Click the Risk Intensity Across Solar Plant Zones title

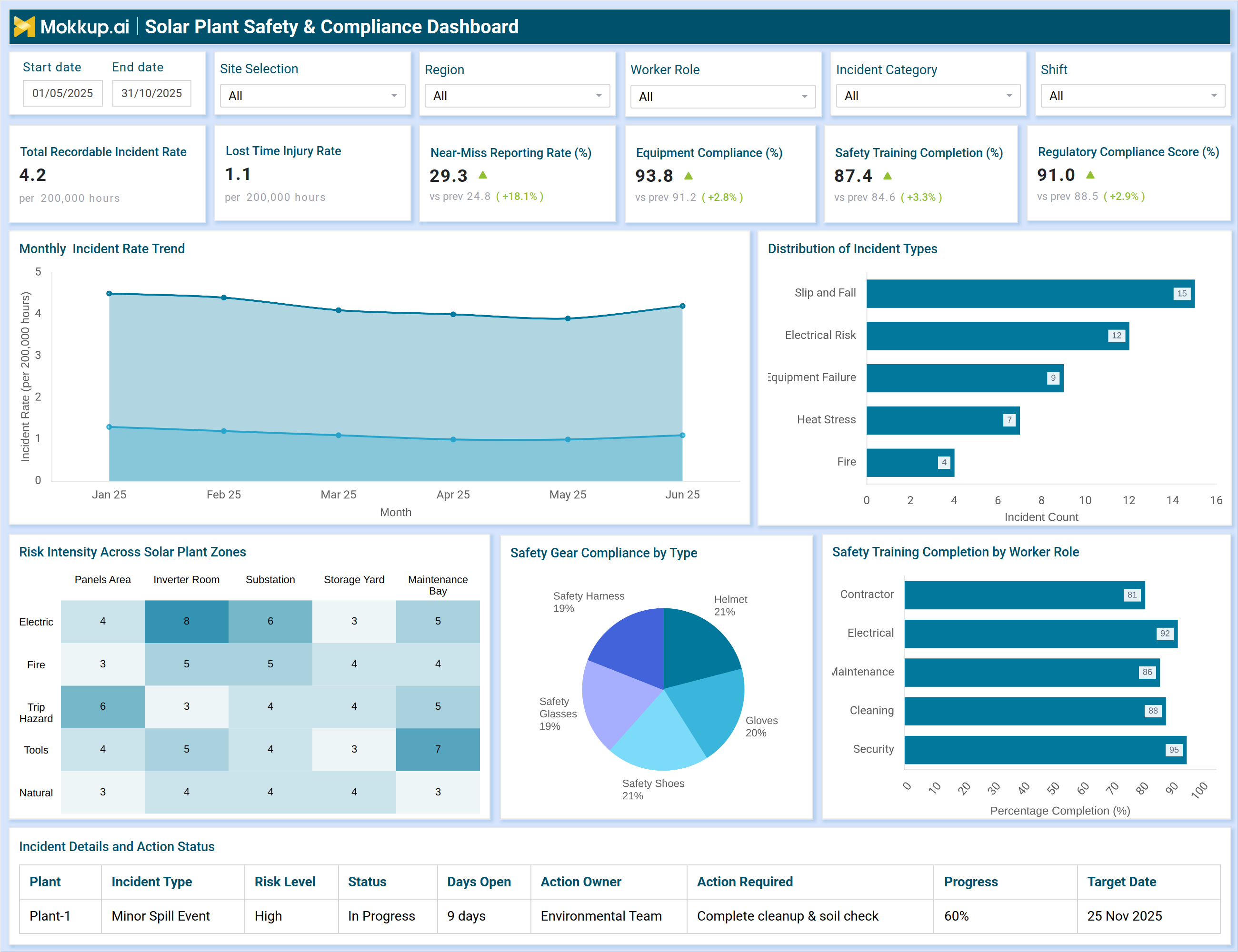point(133,552)
